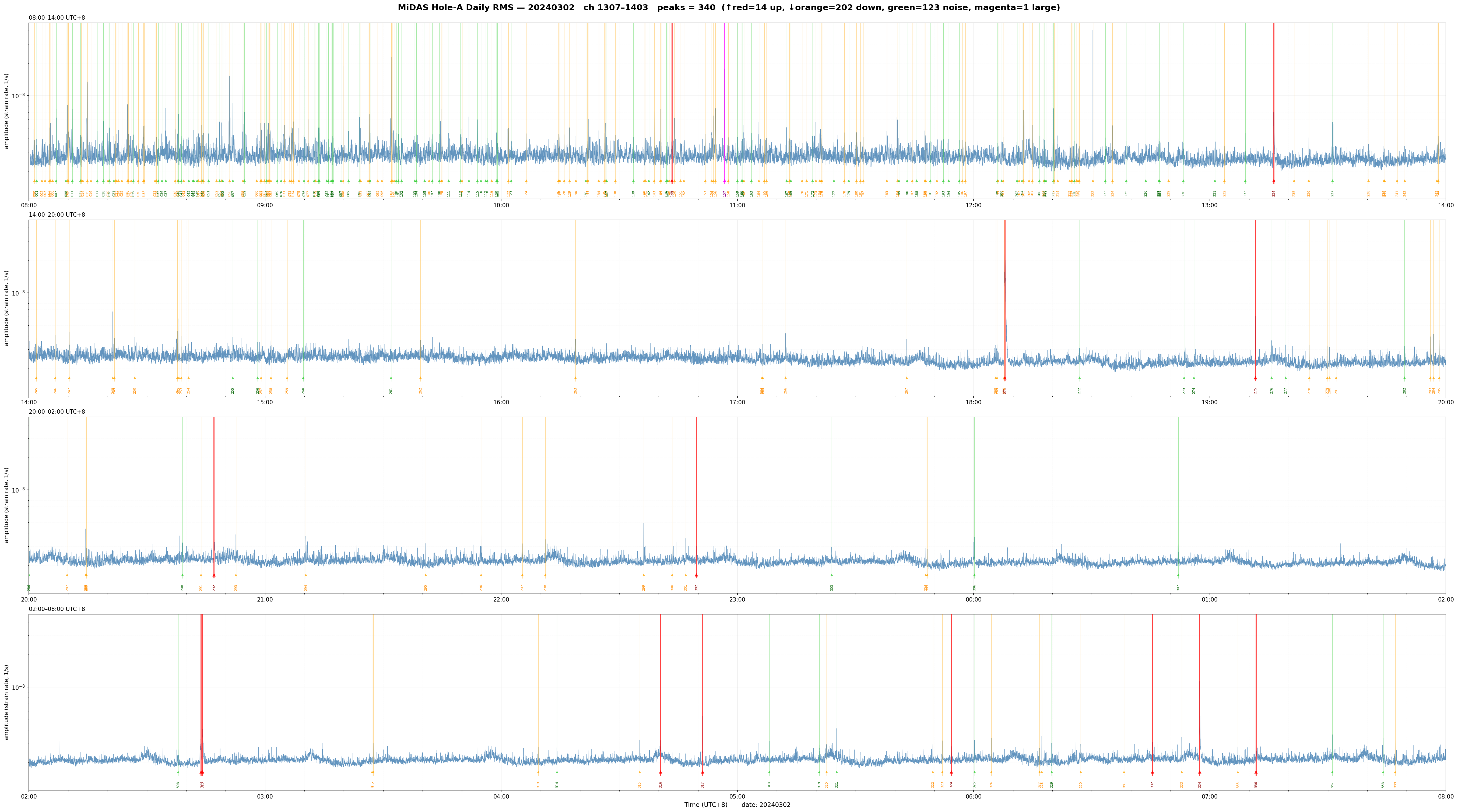Click the red up-peak marker labeled 336
1458x812 pixels.
(1256, 772)
